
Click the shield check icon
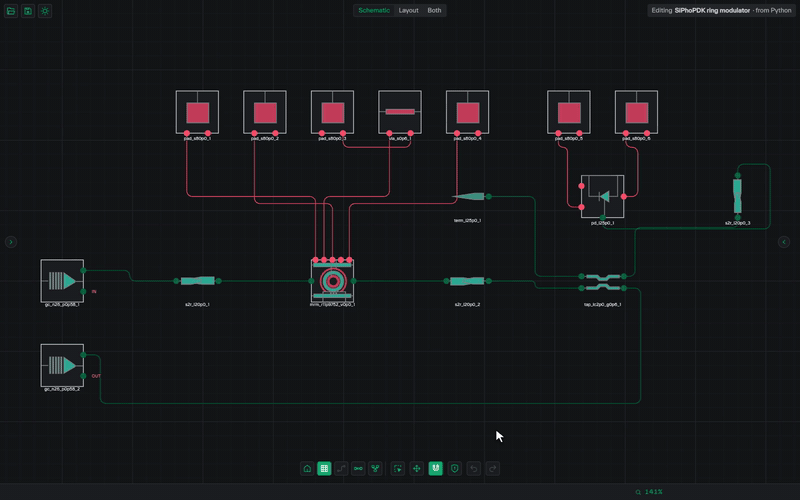(455, 468)
